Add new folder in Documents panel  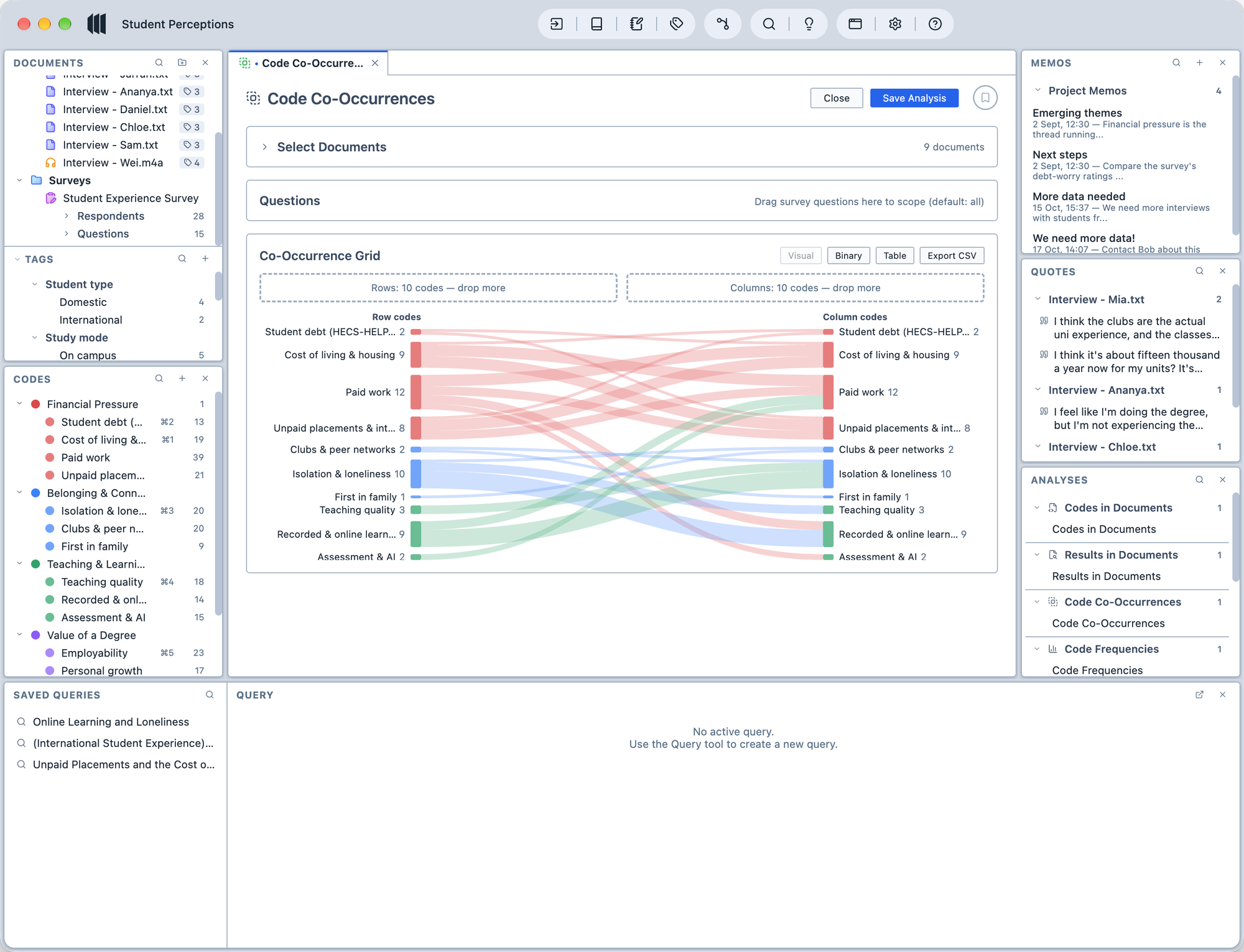(182, 63)
